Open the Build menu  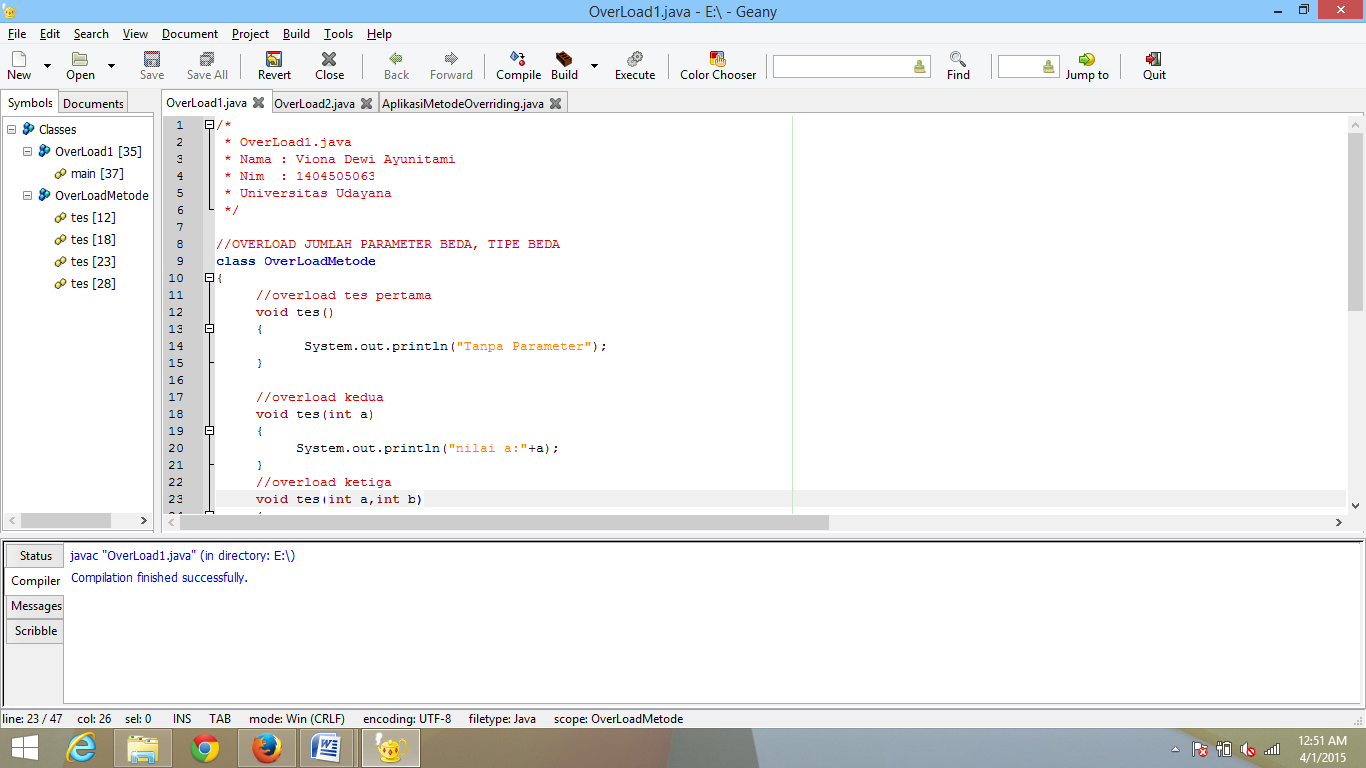[x=296, y=34]
